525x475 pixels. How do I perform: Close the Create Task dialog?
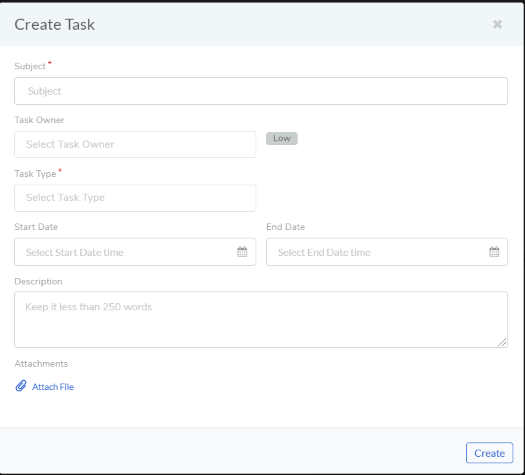click(x=497, y=24)
